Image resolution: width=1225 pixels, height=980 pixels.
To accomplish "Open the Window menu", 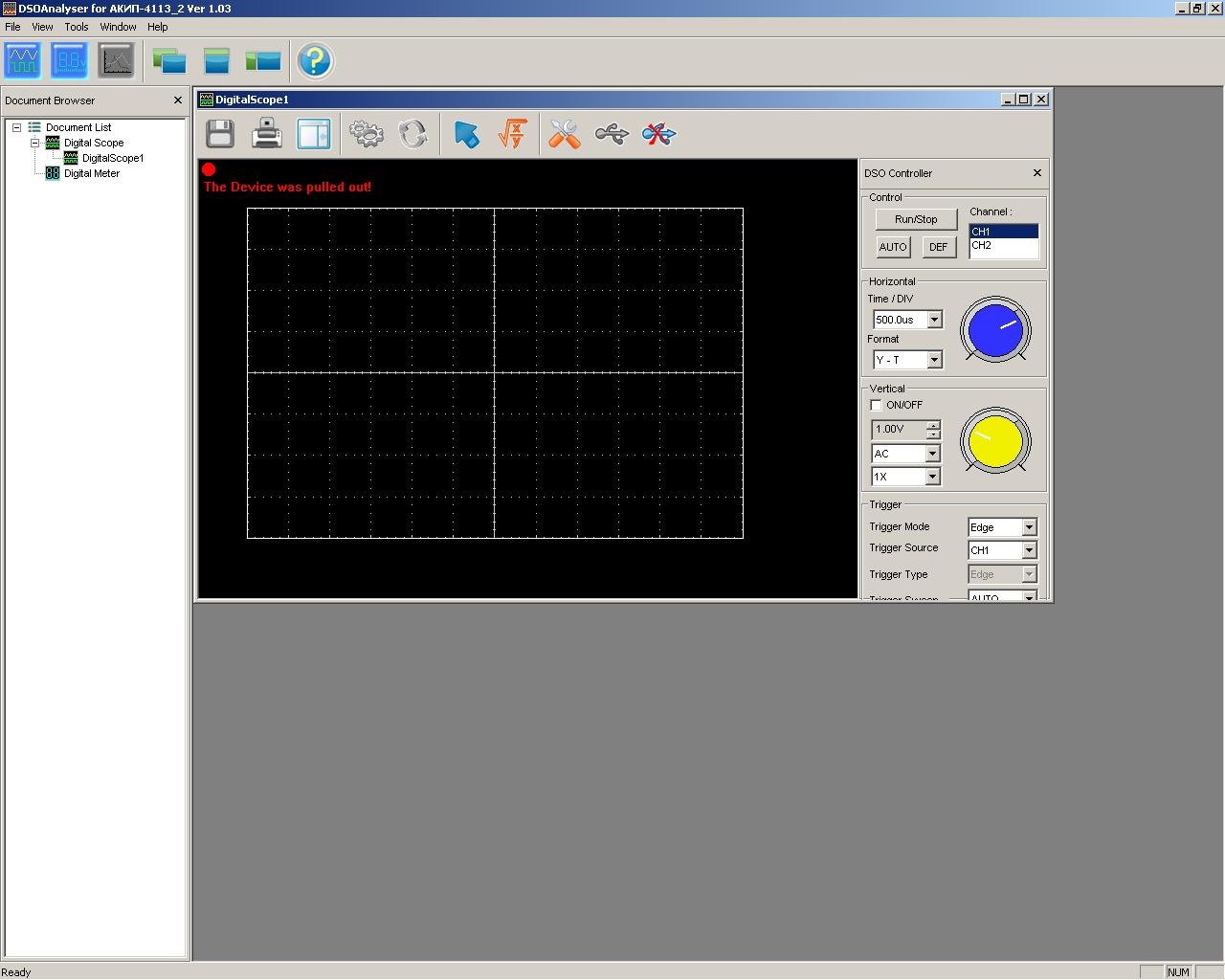I will 118,27.
